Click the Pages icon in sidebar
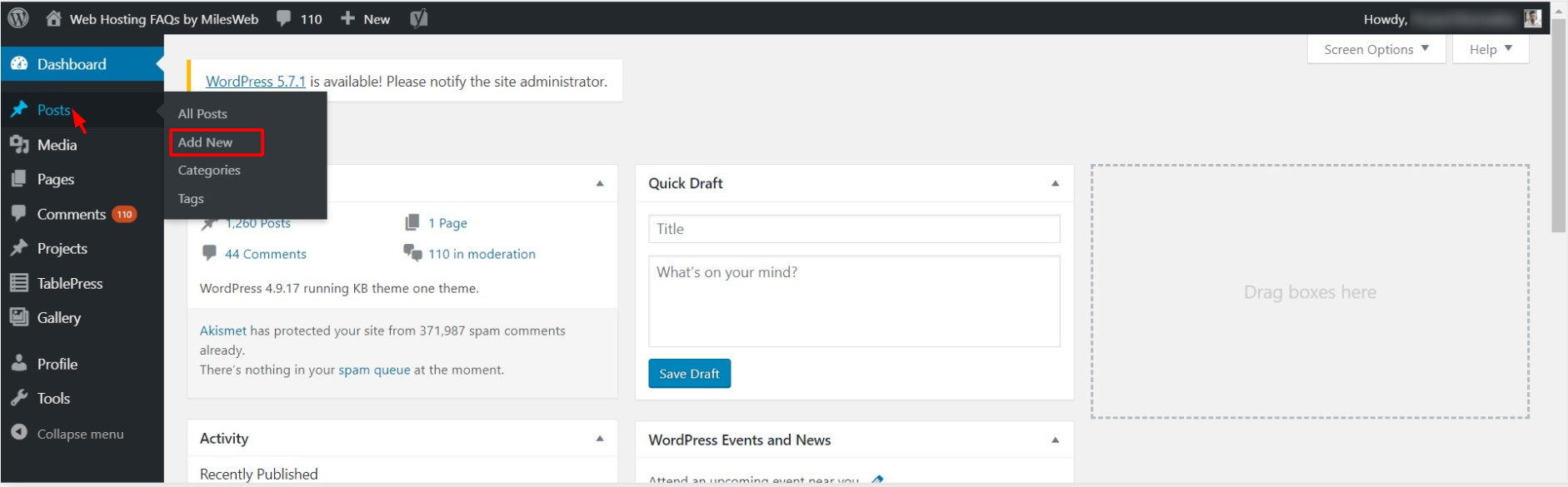This screenshot has width=1568, height=487. coord(19,179)
